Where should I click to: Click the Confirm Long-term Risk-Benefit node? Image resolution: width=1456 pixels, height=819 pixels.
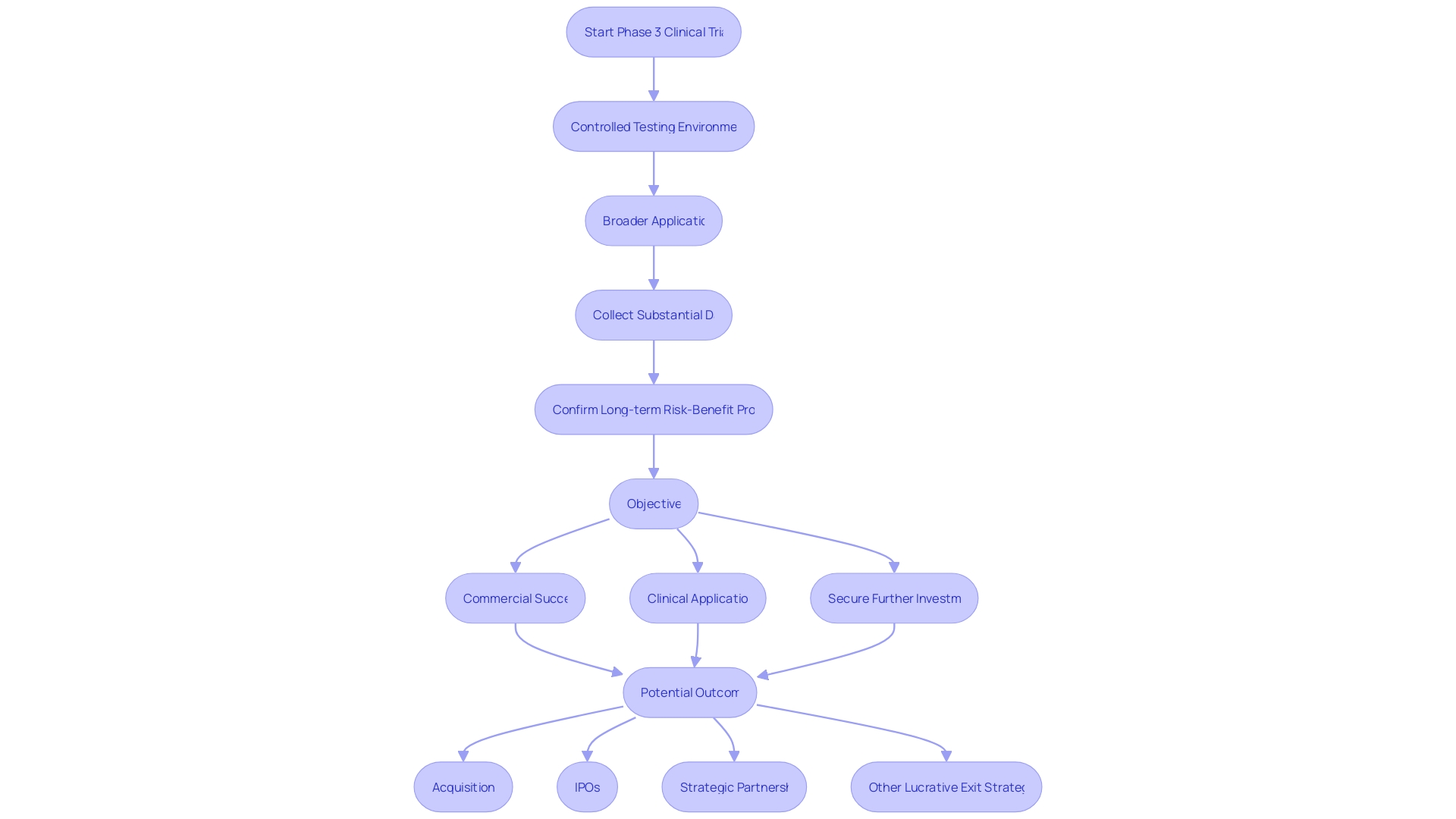tap(653, 409)
